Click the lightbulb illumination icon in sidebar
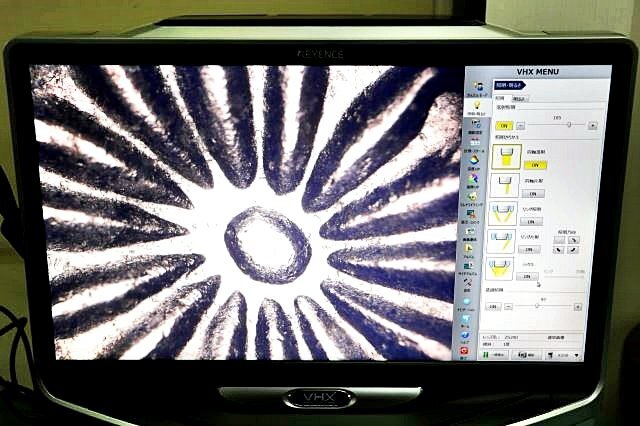The width and height of the screenshot is (640, 426). 477,104
